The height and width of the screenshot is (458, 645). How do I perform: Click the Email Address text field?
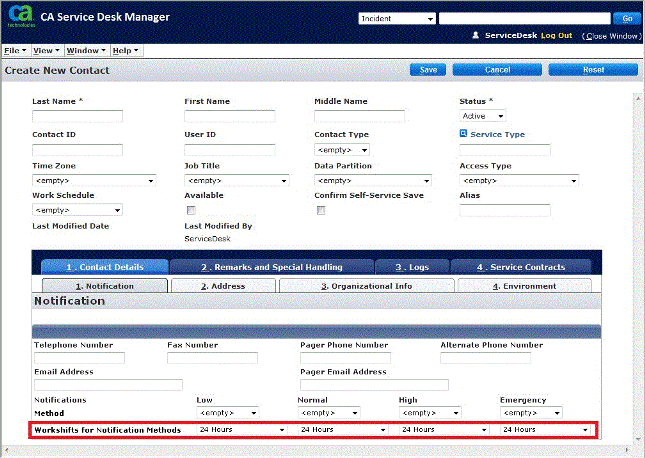point(108,384)
